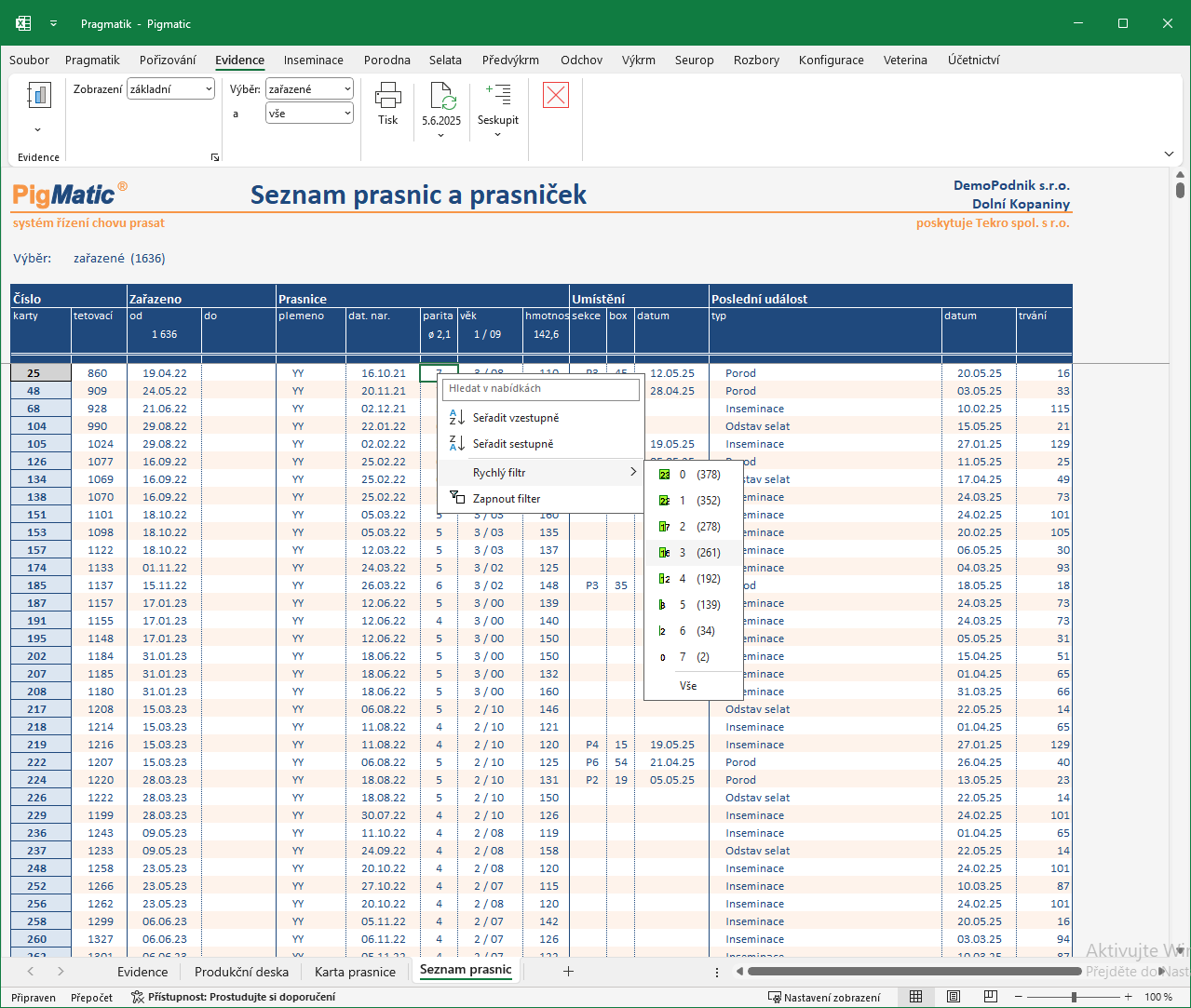Select Normal view button in status bar

[x=916, y=997]
